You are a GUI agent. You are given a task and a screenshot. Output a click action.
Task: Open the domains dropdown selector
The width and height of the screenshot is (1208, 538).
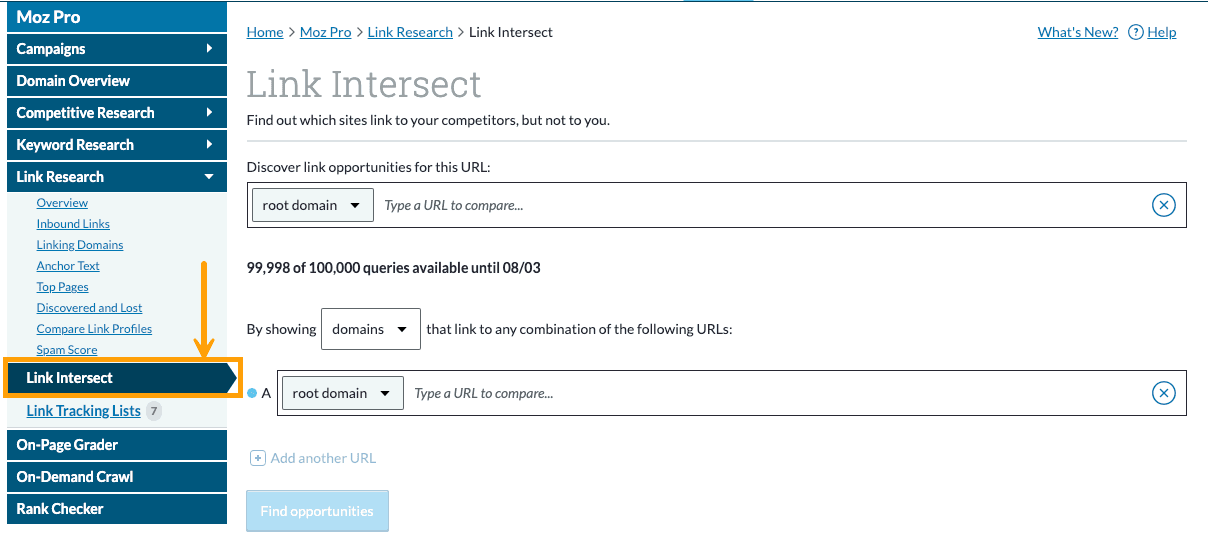pos(370,329)
